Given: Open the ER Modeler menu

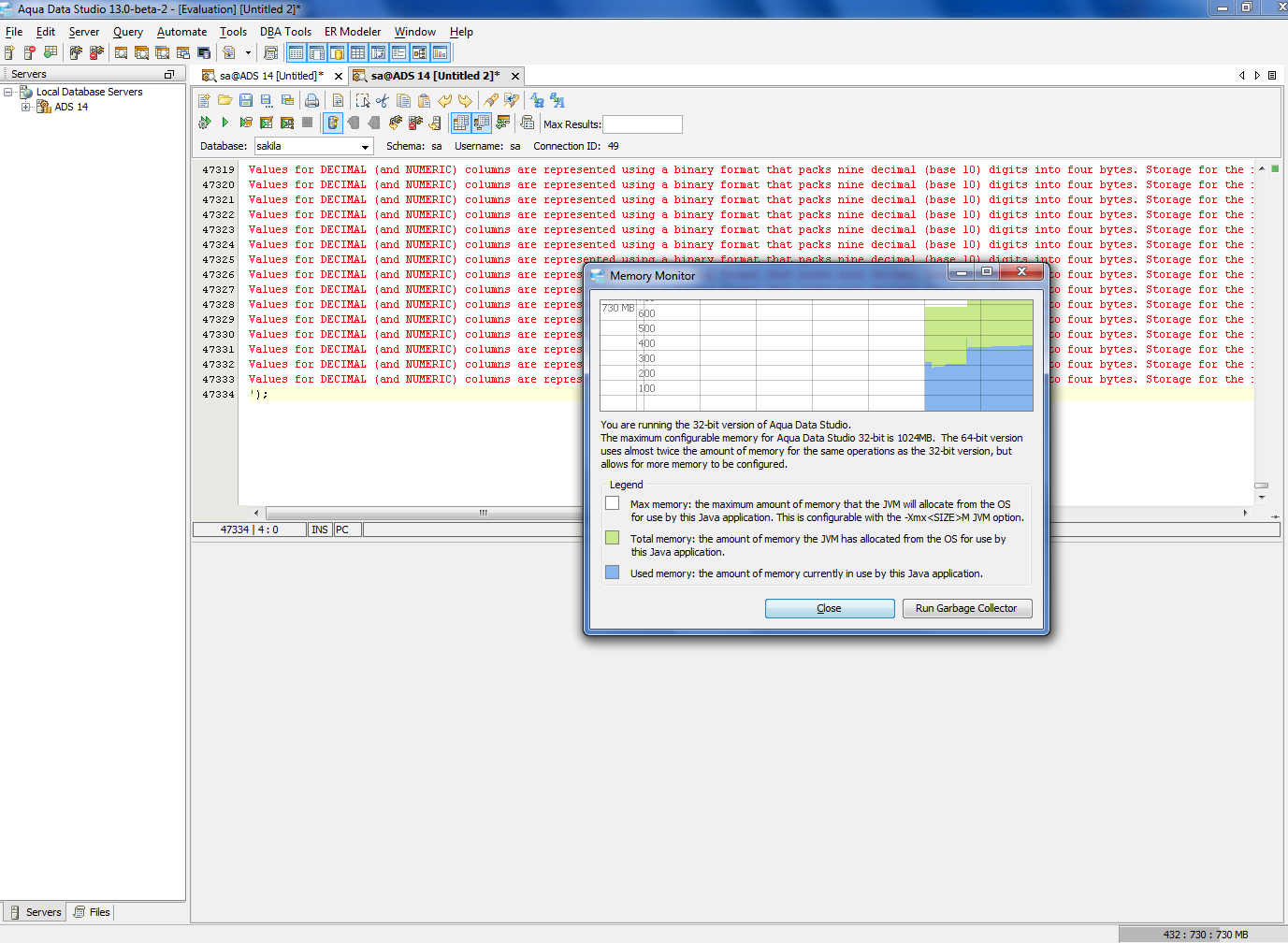Looking at the screenshot, I should click(x=353, y=32).
